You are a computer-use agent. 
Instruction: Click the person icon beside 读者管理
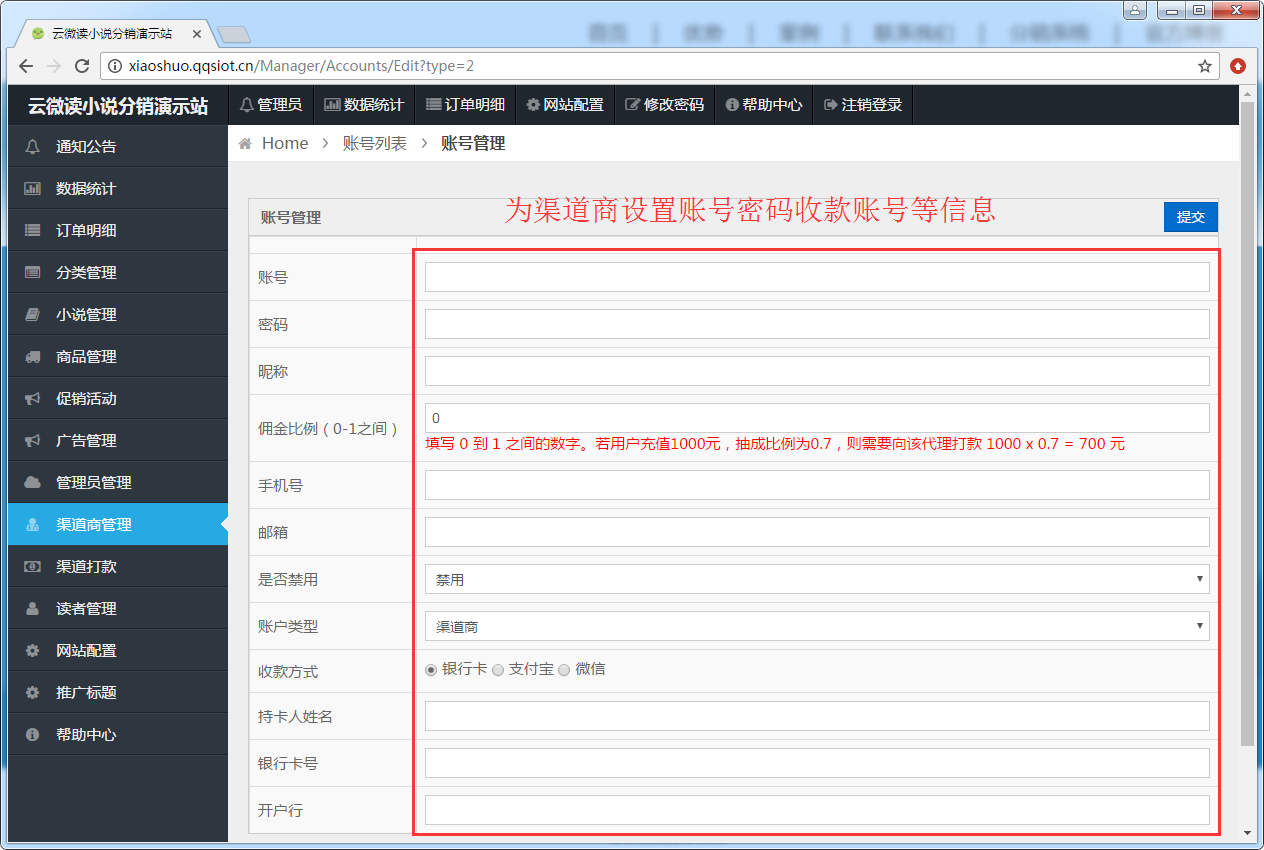(x=33, y=608)
